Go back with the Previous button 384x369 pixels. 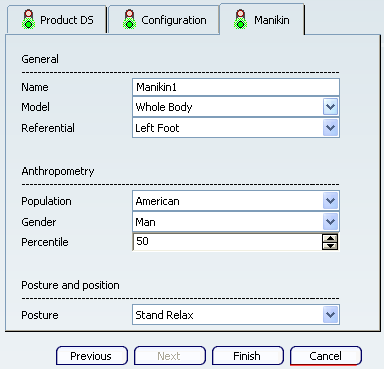(x=92, y=356)
